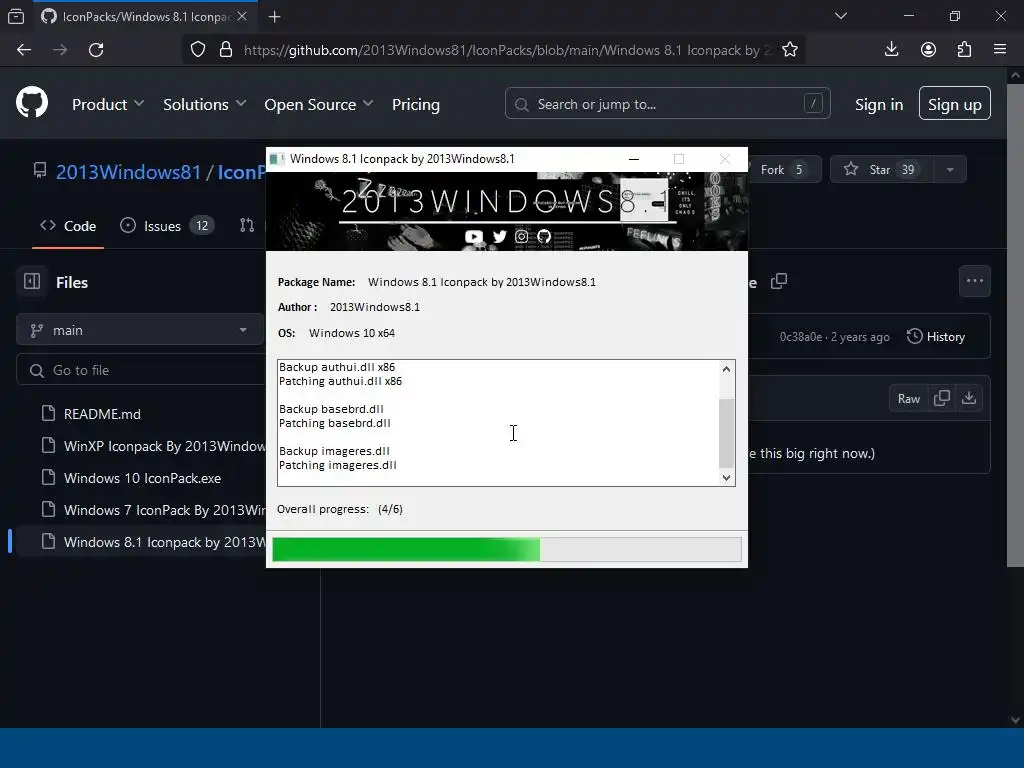The height and width of the screenshot is (768, 1024).
Task: Go back using browser back arrow
Action: coord(24,50)
